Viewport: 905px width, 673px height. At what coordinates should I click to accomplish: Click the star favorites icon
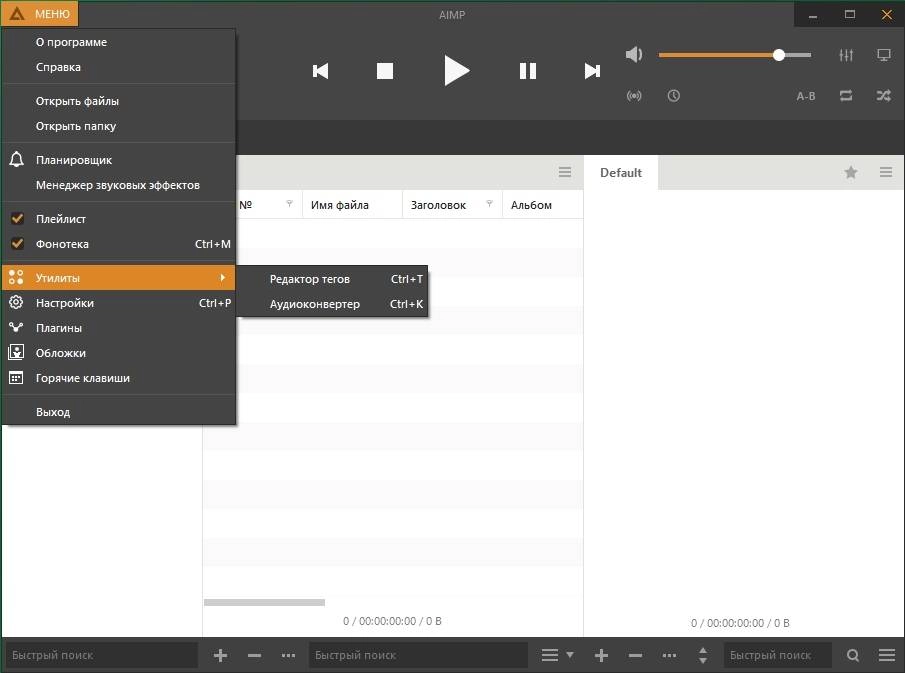tap(850, 172)
